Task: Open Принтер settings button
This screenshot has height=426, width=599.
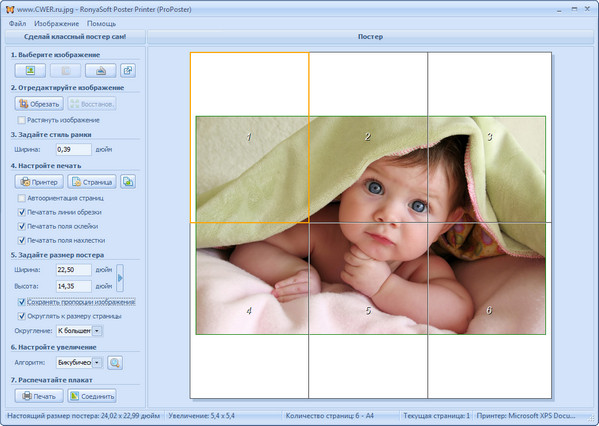Action: click(x=39, y=182)
